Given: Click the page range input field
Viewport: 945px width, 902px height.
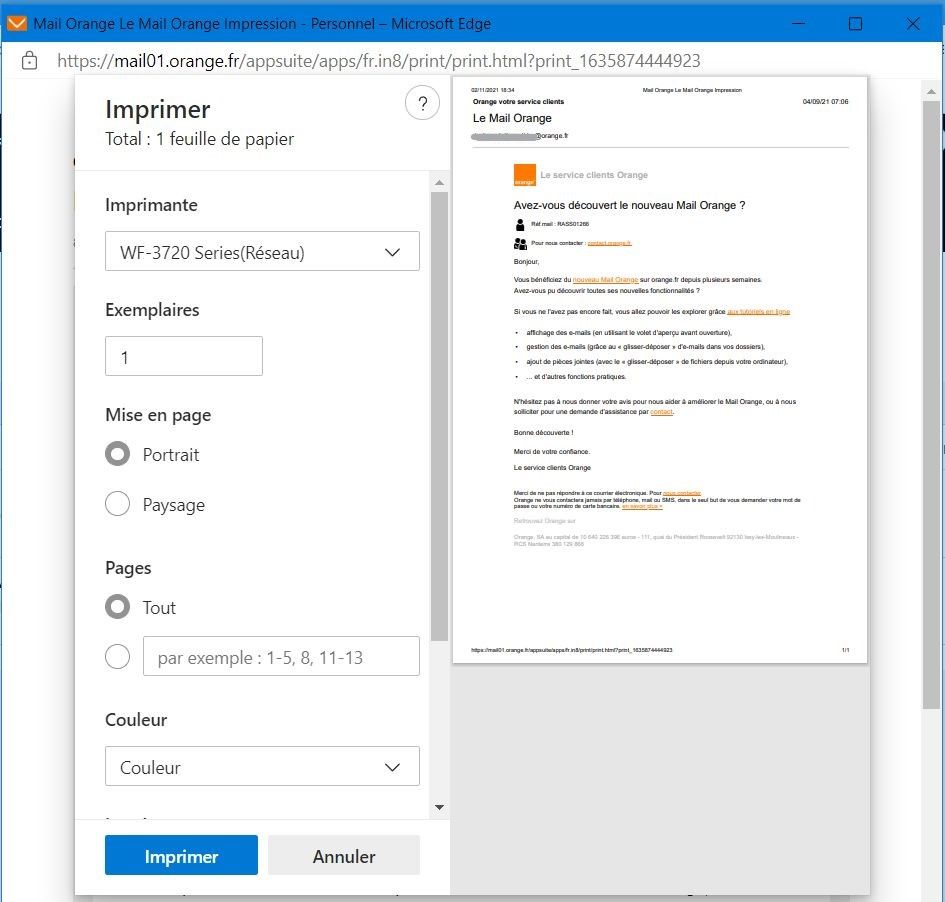Looking at the screenshot, I should click(281, 656).
